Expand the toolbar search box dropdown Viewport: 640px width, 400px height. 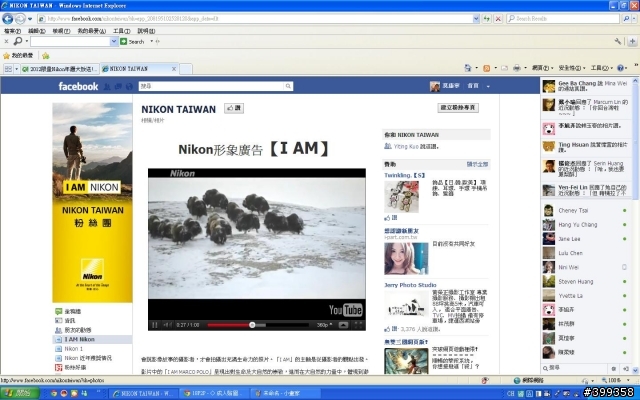[x=114, y=41]
